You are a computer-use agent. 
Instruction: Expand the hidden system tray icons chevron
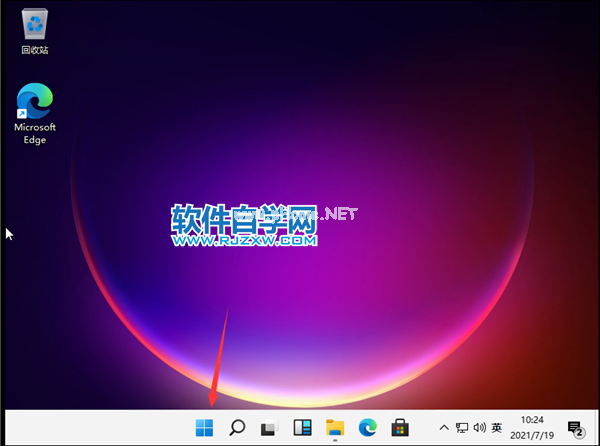tap(444, 428)
